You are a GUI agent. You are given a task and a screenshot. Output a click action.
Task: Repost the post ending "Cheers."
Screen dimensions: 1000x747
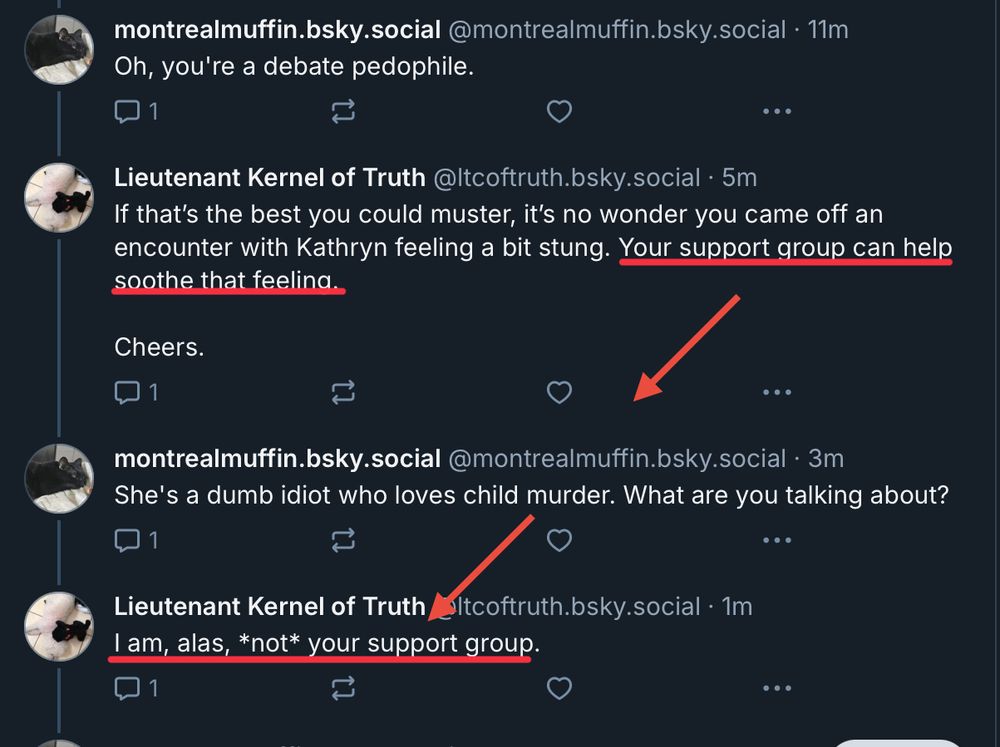click(343, 393)
